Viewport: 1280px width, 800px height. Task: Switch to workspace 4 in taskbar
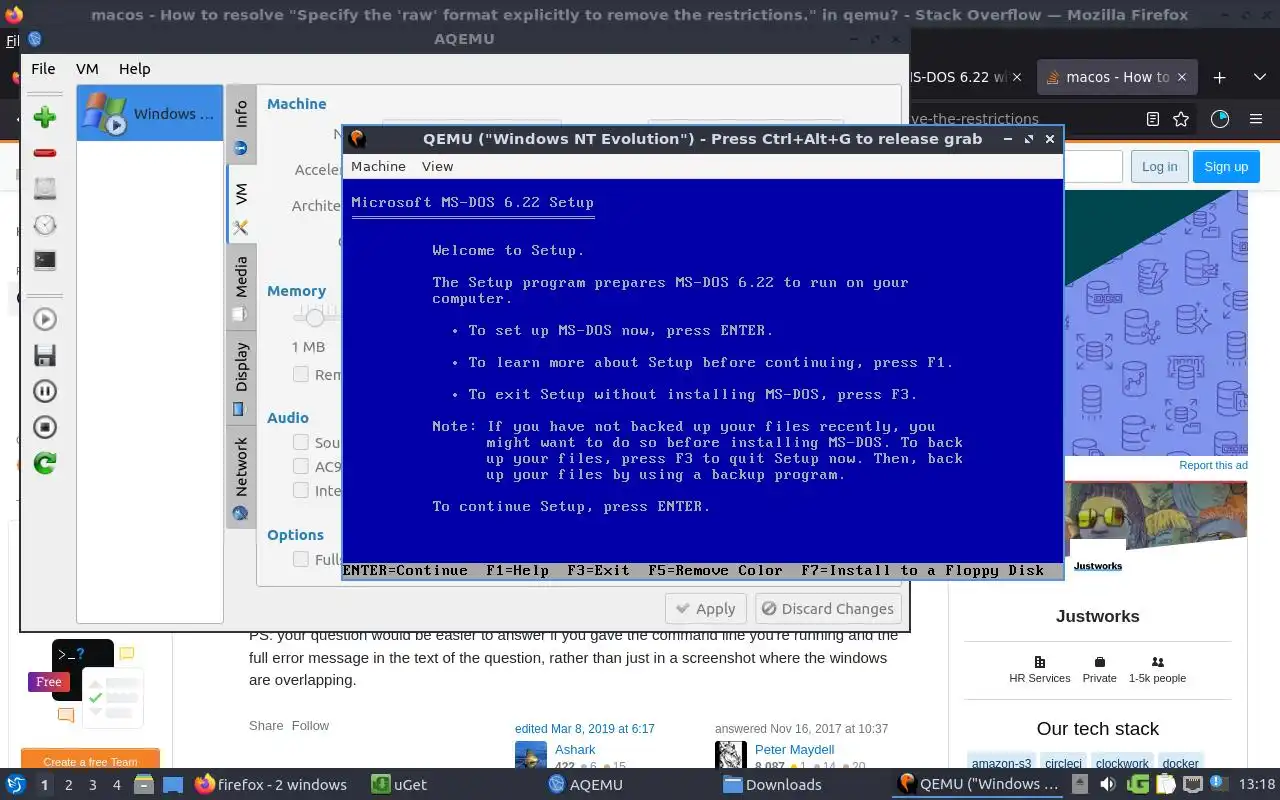[116, 785]
